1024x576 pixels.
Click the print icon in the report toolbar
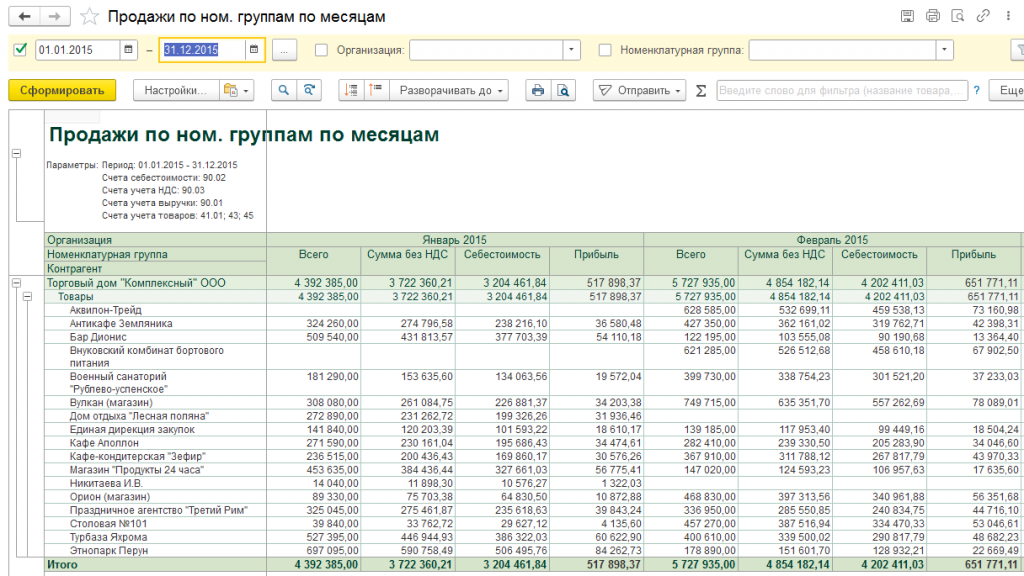coord(538,90)
